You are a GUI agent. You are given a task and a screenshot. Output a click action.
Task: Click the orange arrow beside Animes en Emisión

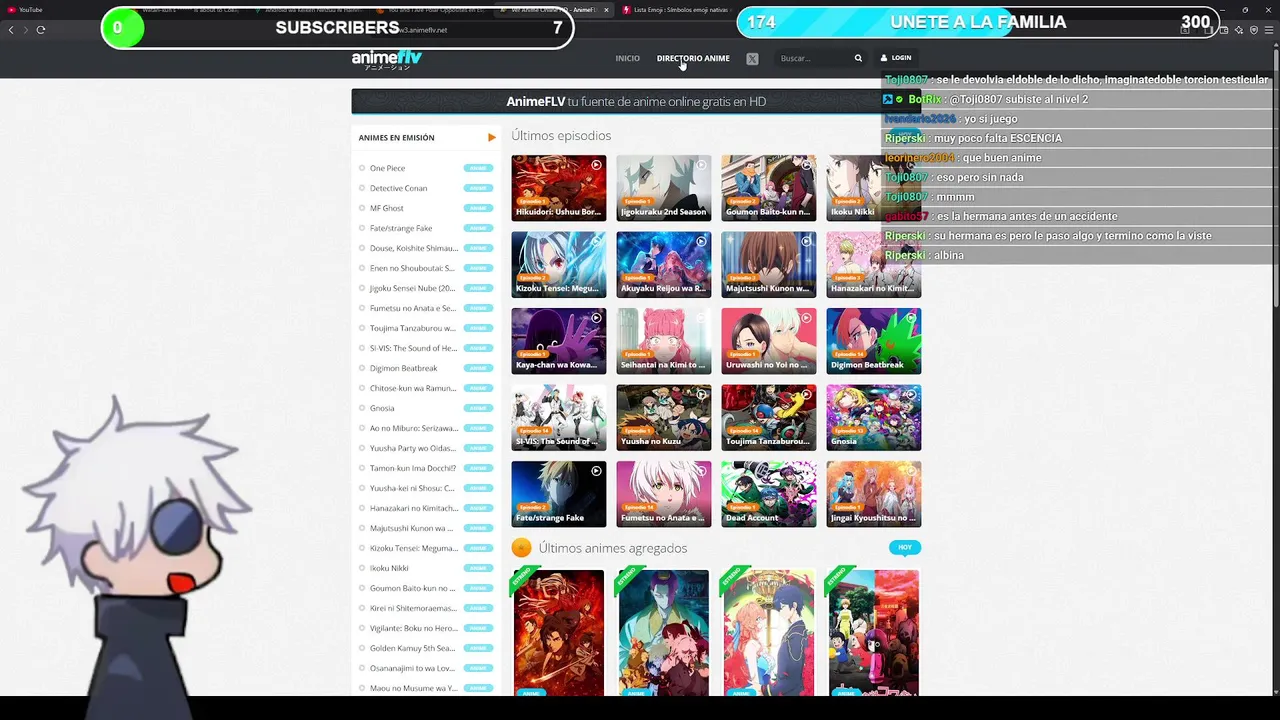tap(491, 138)
